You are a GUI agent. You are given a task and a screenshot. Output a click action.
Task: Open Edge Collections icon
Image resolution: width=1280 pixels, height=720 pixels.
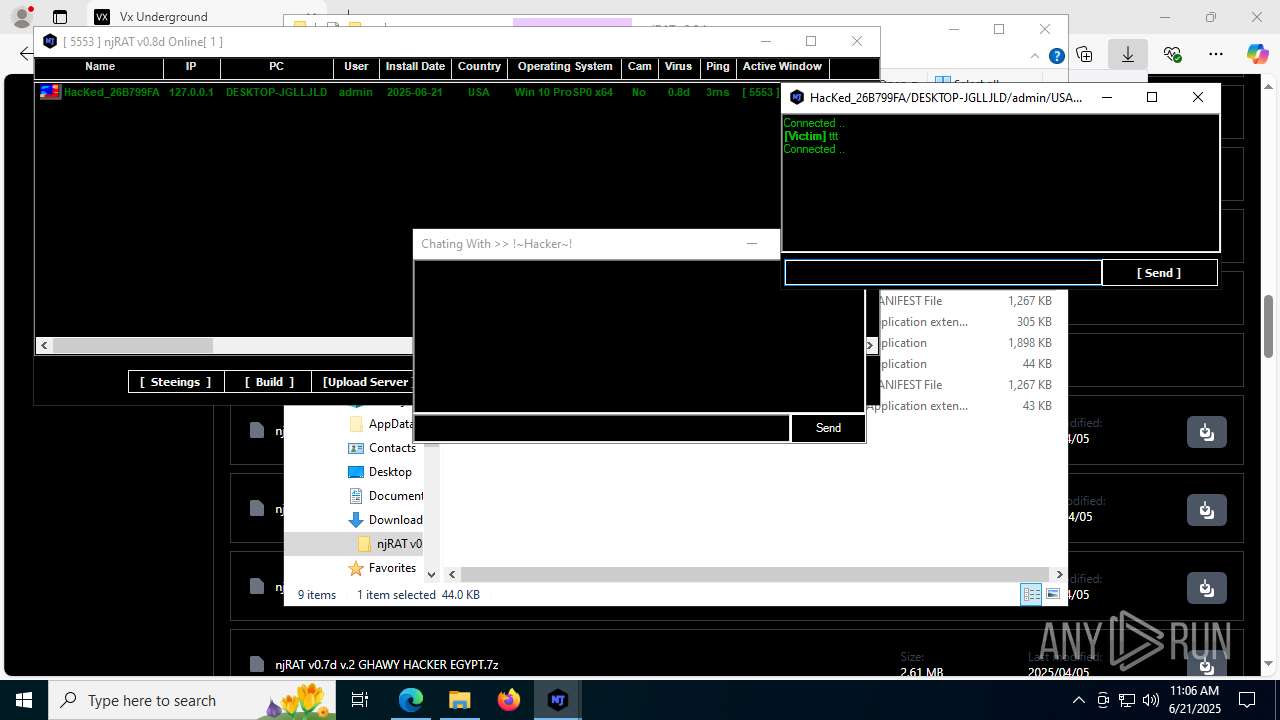(x=1085, y=54)
